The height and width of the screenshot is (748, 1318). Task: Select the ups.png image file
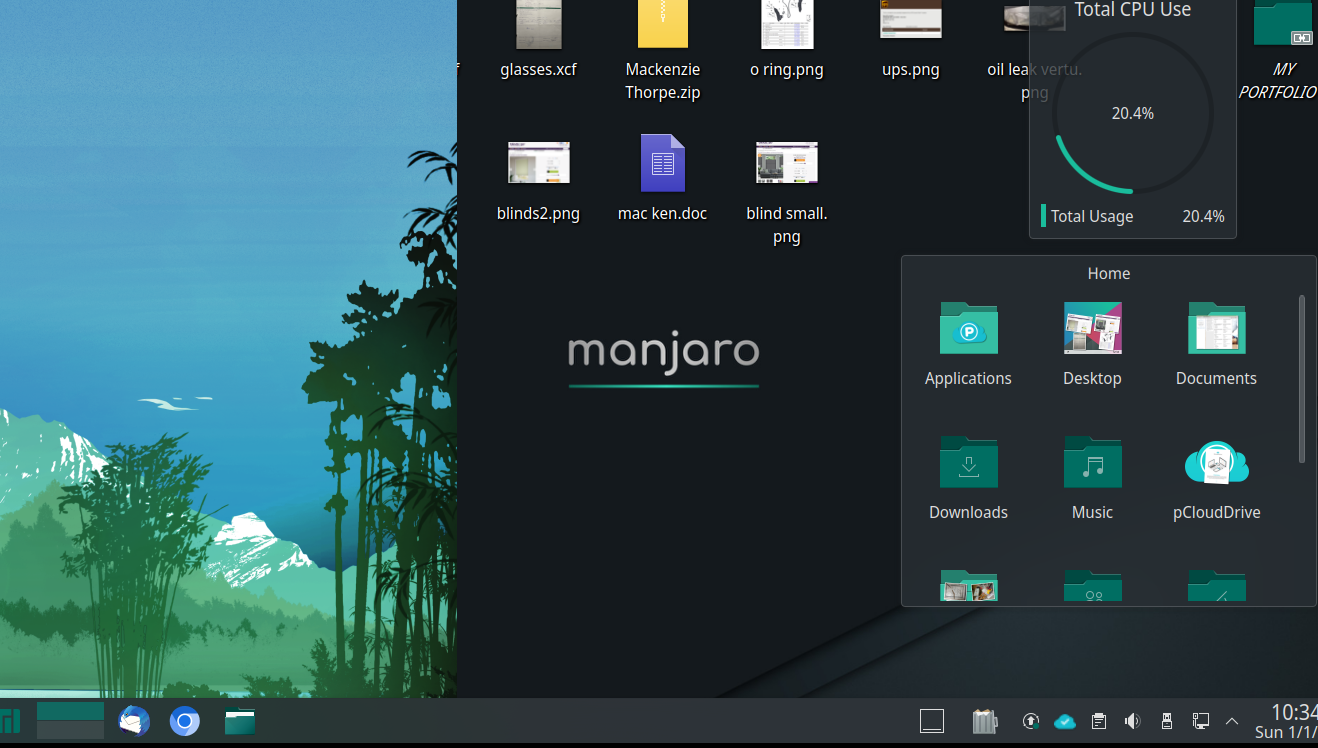(910, 40)
